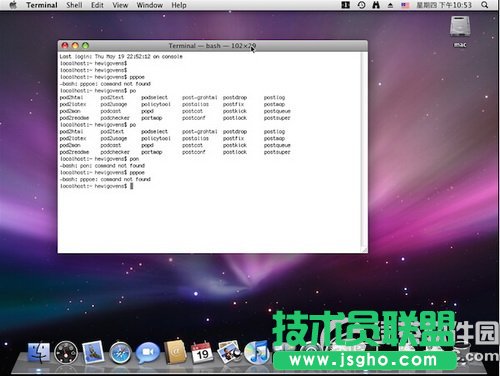Click the 'Last login' line in Terminal
Image resolution: width=500 pixels, height=376 pixels.
point(121,56)
